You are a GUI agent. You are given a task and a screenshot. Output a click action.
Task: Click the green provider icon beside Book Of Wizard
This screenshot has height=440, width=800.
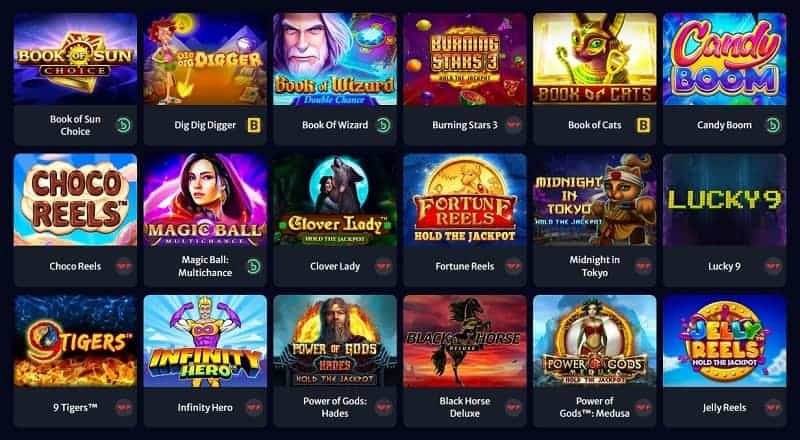[x=384, y=125]
